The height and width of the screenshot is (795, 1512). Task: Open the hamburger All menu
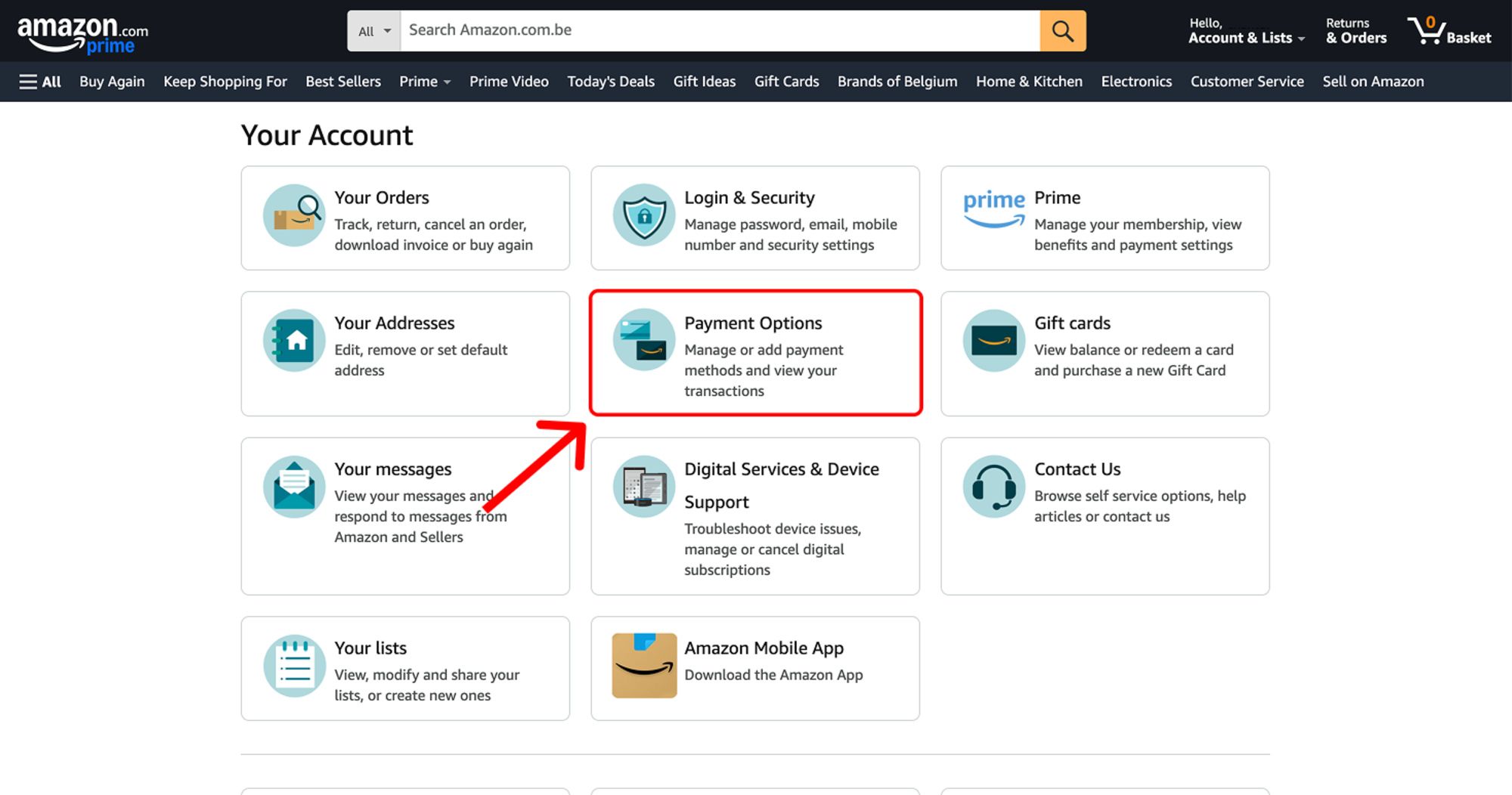click(40, 82)
